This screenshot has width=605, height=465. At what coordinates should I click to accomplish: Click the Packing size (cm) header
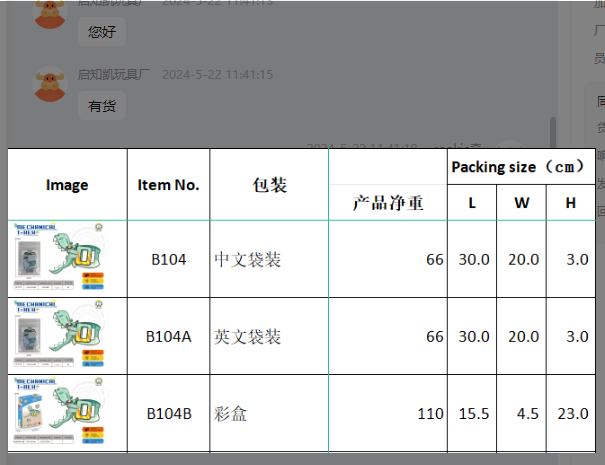coord(518,167)
